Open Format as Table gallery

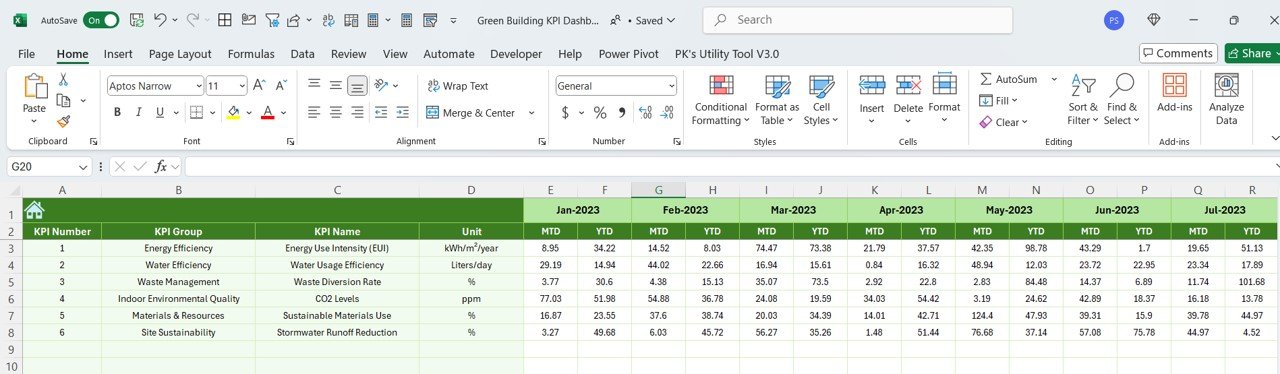point(776,100)
